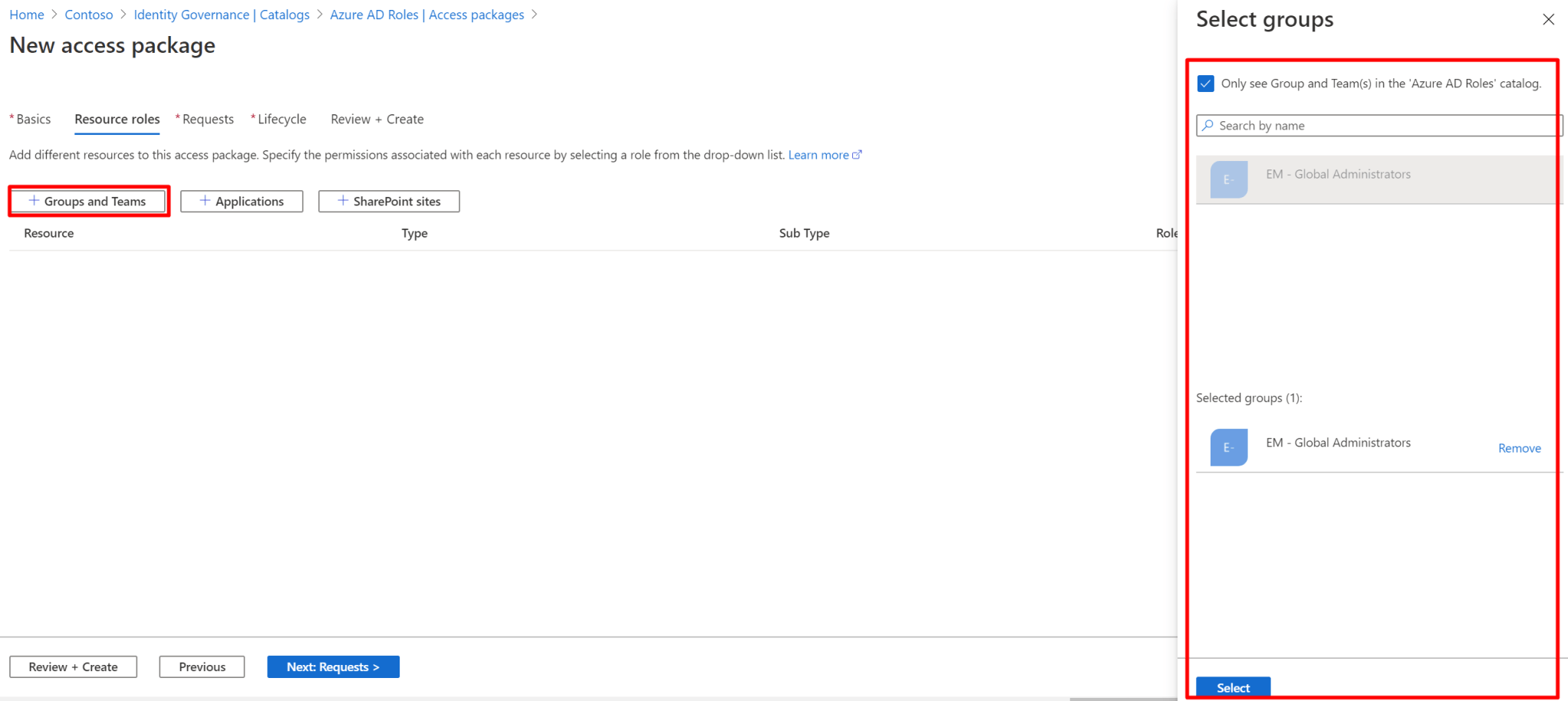Click the plus icon on Groups and Teams button
The height and width of the screenshot is (701, 1568).
point(34,201)
